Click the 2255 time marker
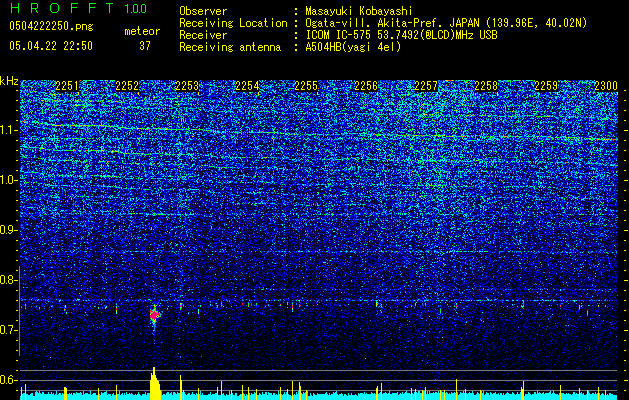Viewport: 629px width, 400px height. 306,86
